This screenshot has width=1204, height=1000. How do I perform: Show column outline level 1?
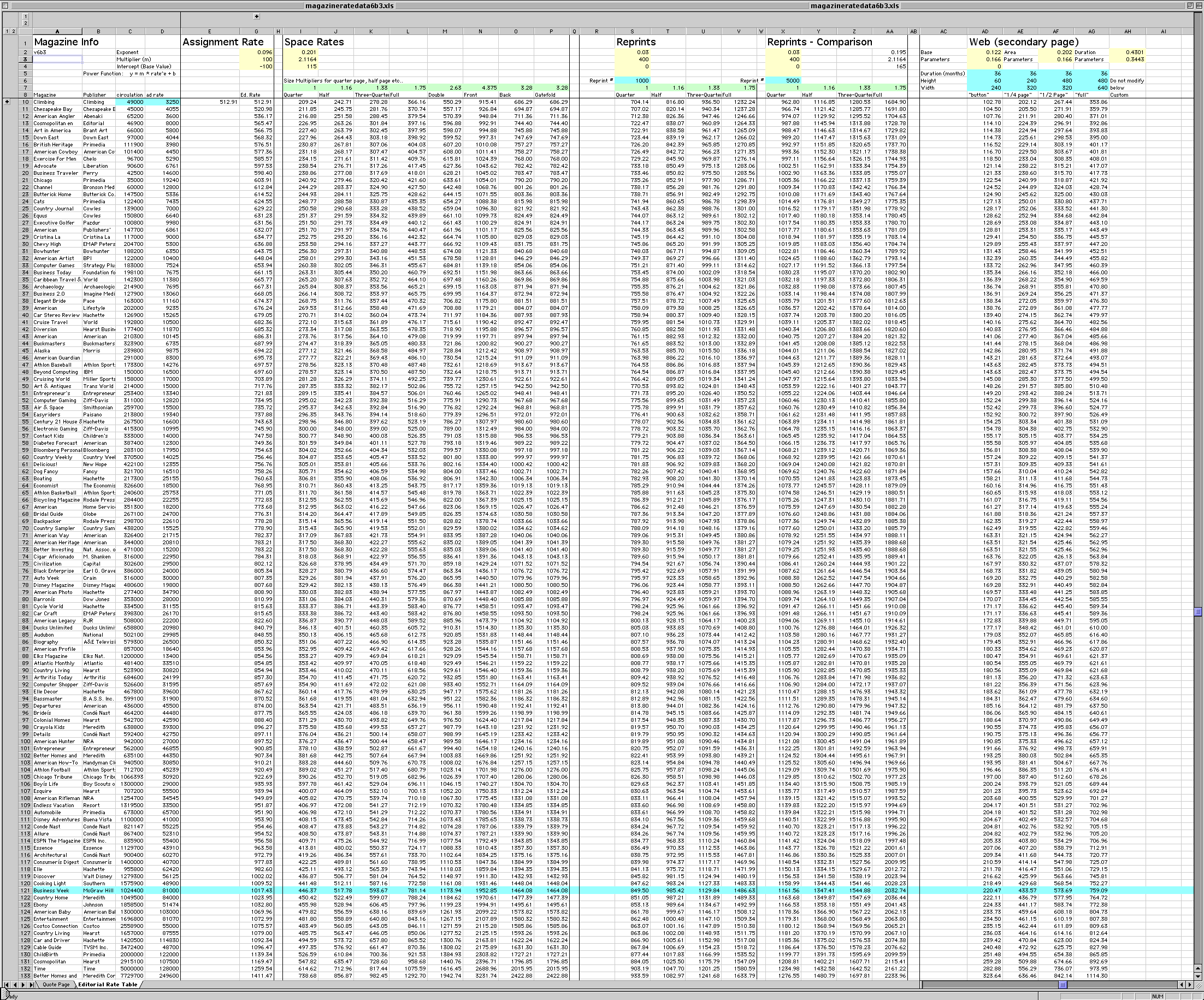tap(26, 16)
